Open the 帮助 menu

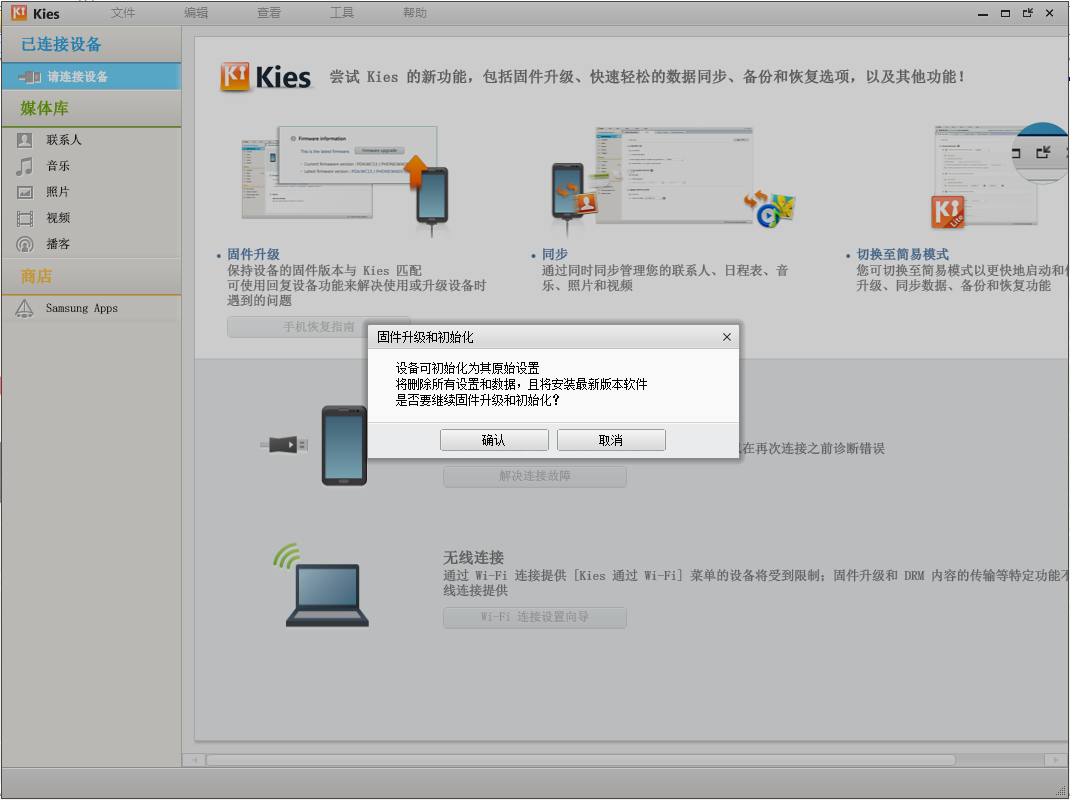click(415, 13)
